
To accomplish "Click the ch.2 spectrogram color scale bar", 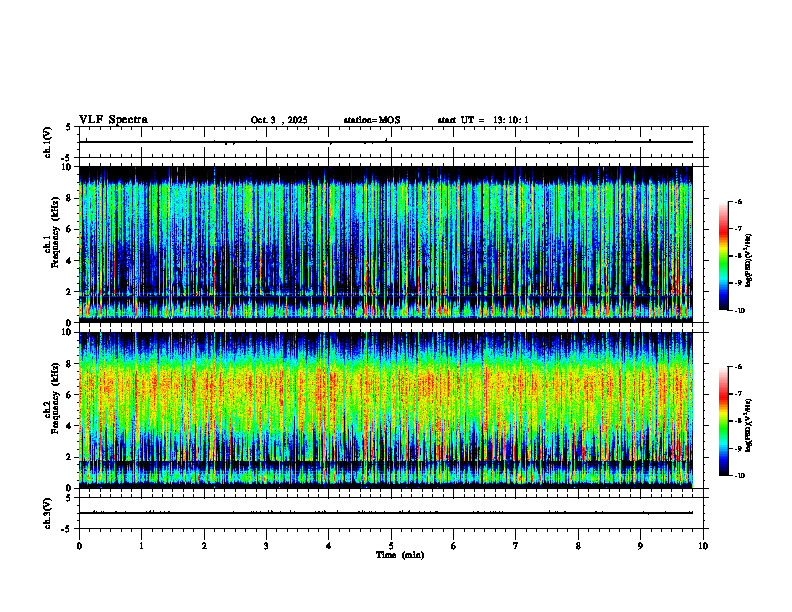I will (x=724, y=421).
